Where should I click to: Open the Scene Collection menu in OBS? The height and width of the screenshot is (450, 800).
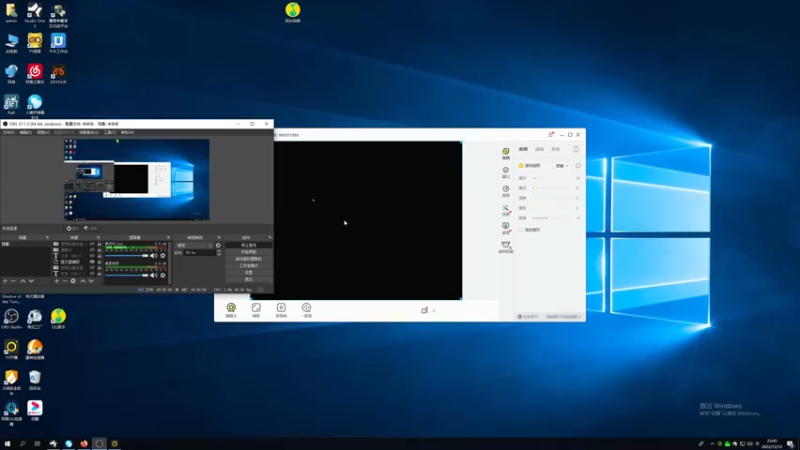pyautogui.click(x=89, y=132)
